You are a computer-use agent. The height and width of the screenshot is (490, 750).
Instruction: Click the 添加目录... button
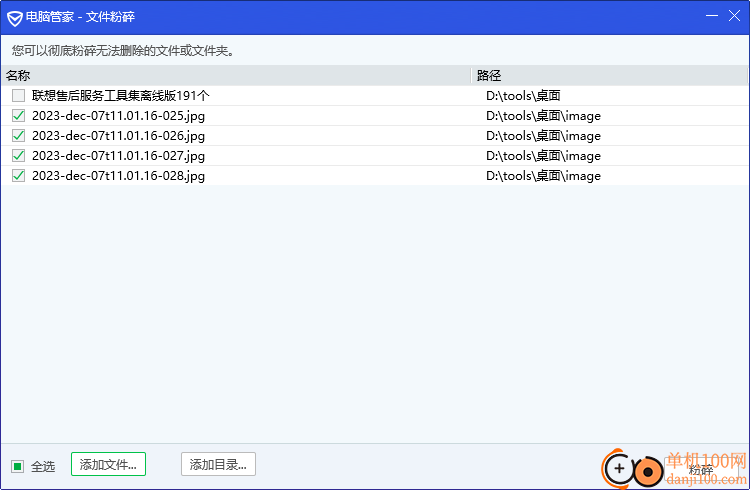218,464
